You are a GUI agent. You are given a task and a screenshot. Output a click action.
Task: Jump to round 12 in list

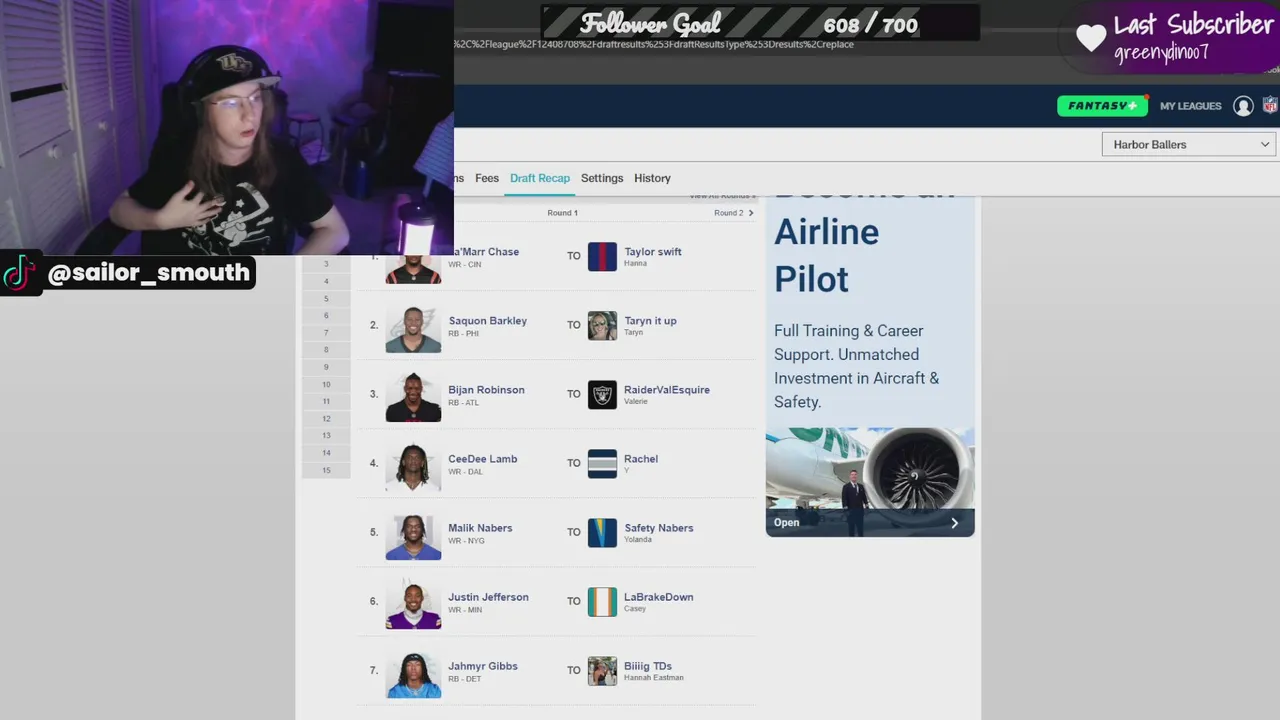326,419
